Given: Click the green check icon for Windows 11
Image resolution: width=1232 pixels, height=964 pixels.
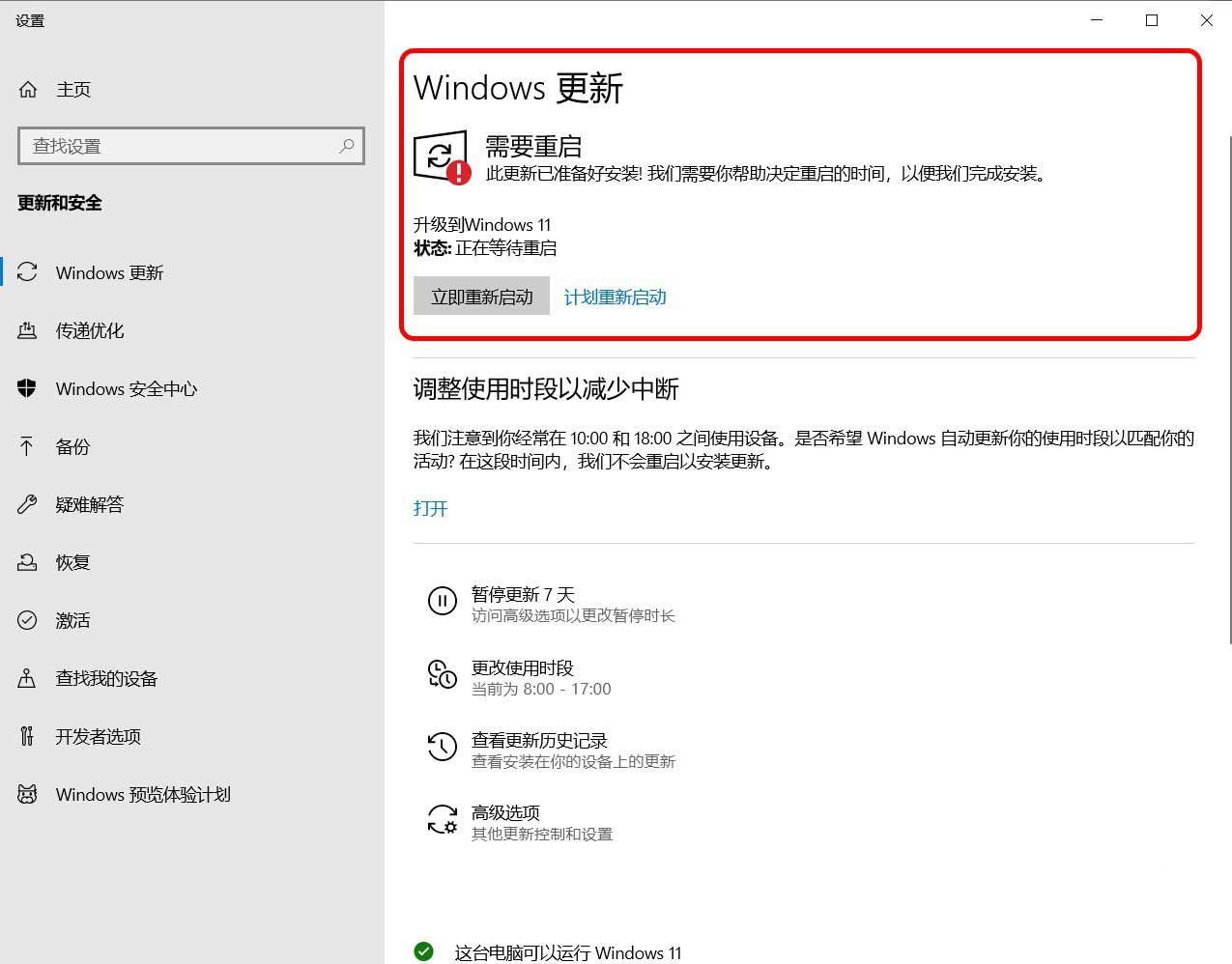Looking at the screenshot, I should pyautogui.click(x=423, y=952).
